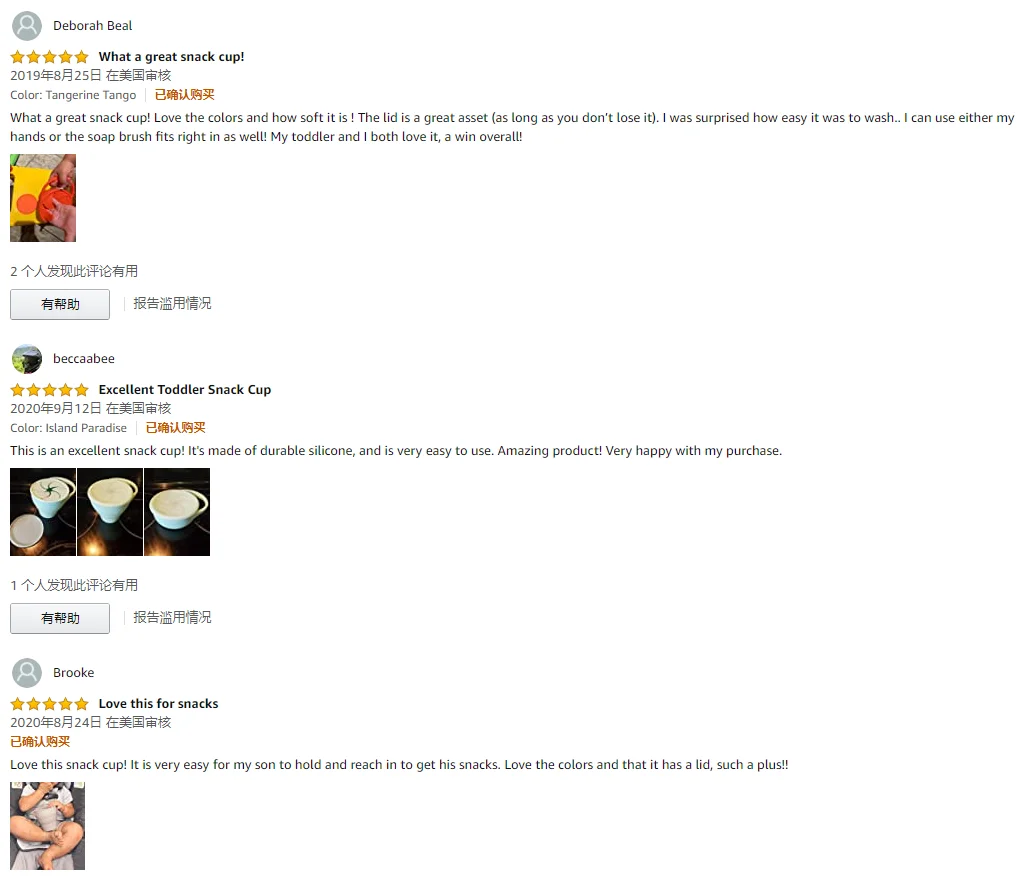This screenshot has height=886, width=1027.
Task: Click the Deborah Beal reviewer name
Action: [92, 26]
